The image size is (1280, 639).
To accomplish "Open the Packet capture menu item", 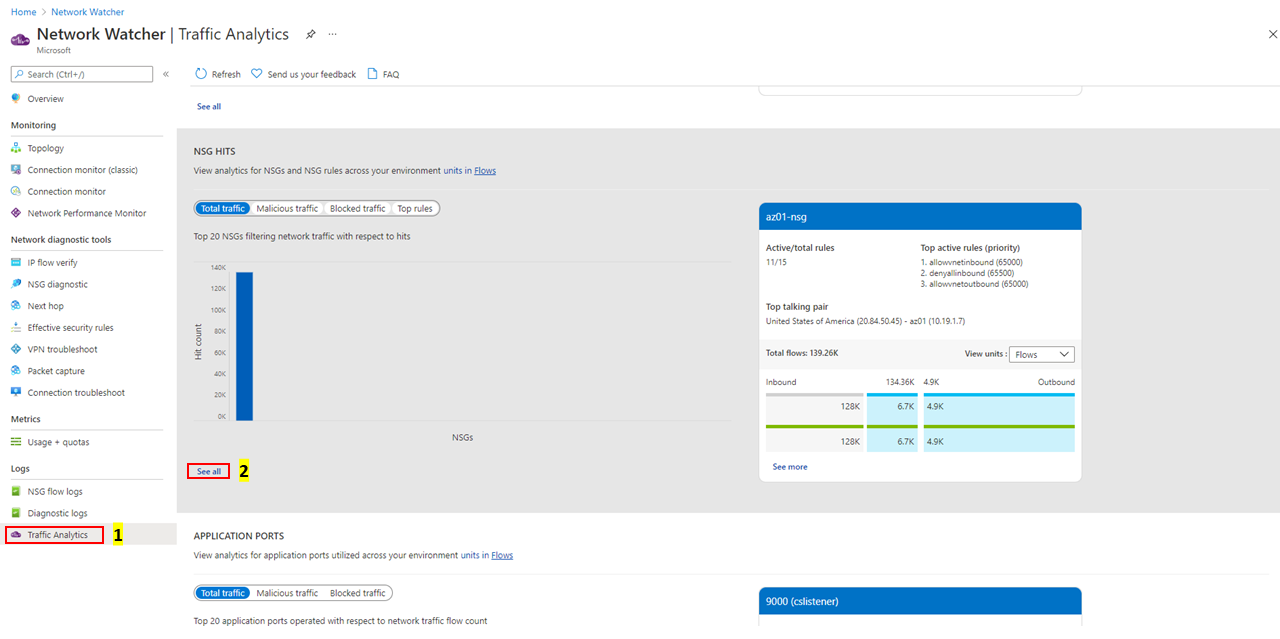I will pos(56,371).
